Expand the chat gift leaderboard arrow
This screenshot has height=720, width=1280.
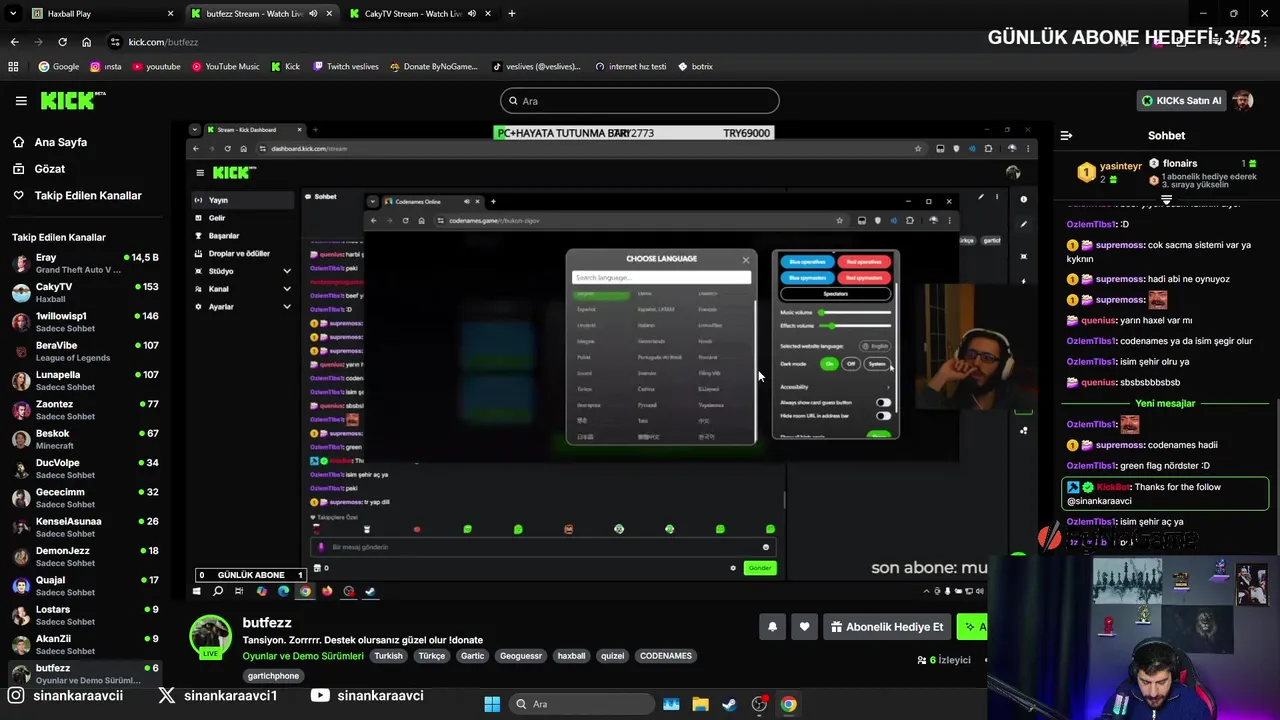pos(1166,200)
